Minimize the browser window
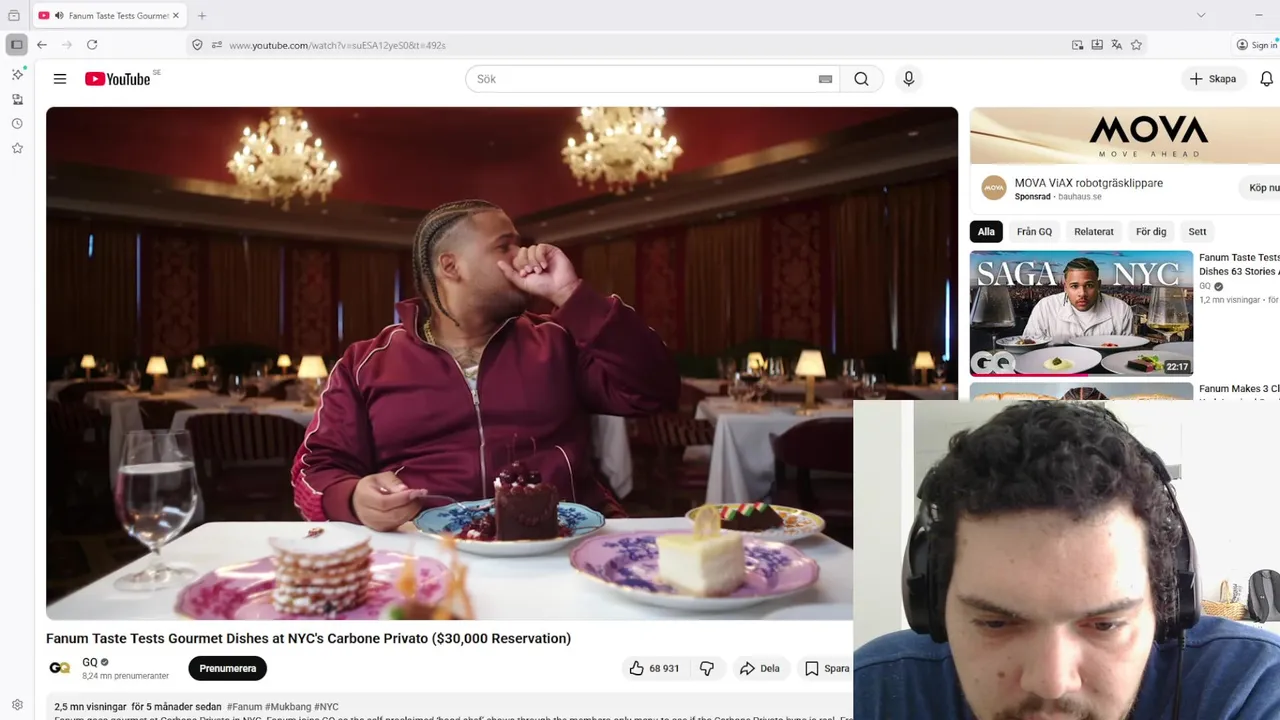This screenshot has height=720, width=1280. (1258, 15)
